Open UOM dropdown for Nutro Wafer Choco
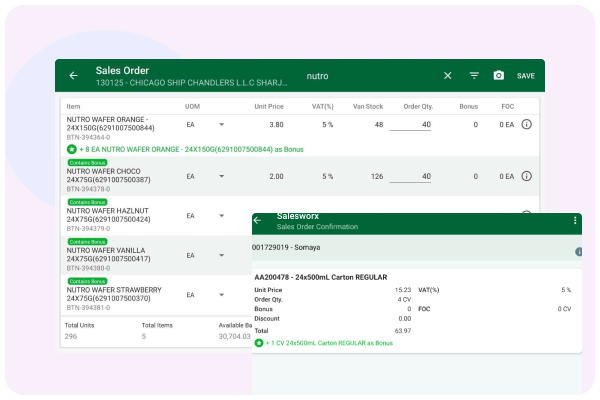Viewport: 600px width, 400px height. click(221, 176)
